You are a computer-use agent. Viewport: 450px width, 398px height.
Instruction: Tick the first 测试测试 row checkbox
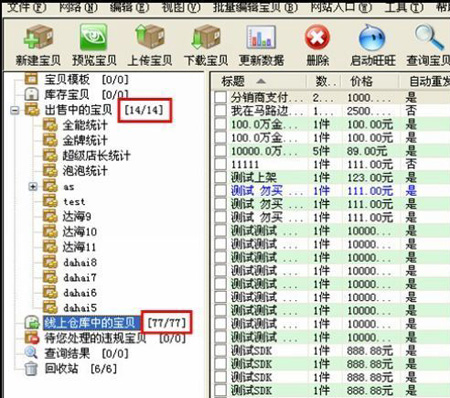[220, 231]
